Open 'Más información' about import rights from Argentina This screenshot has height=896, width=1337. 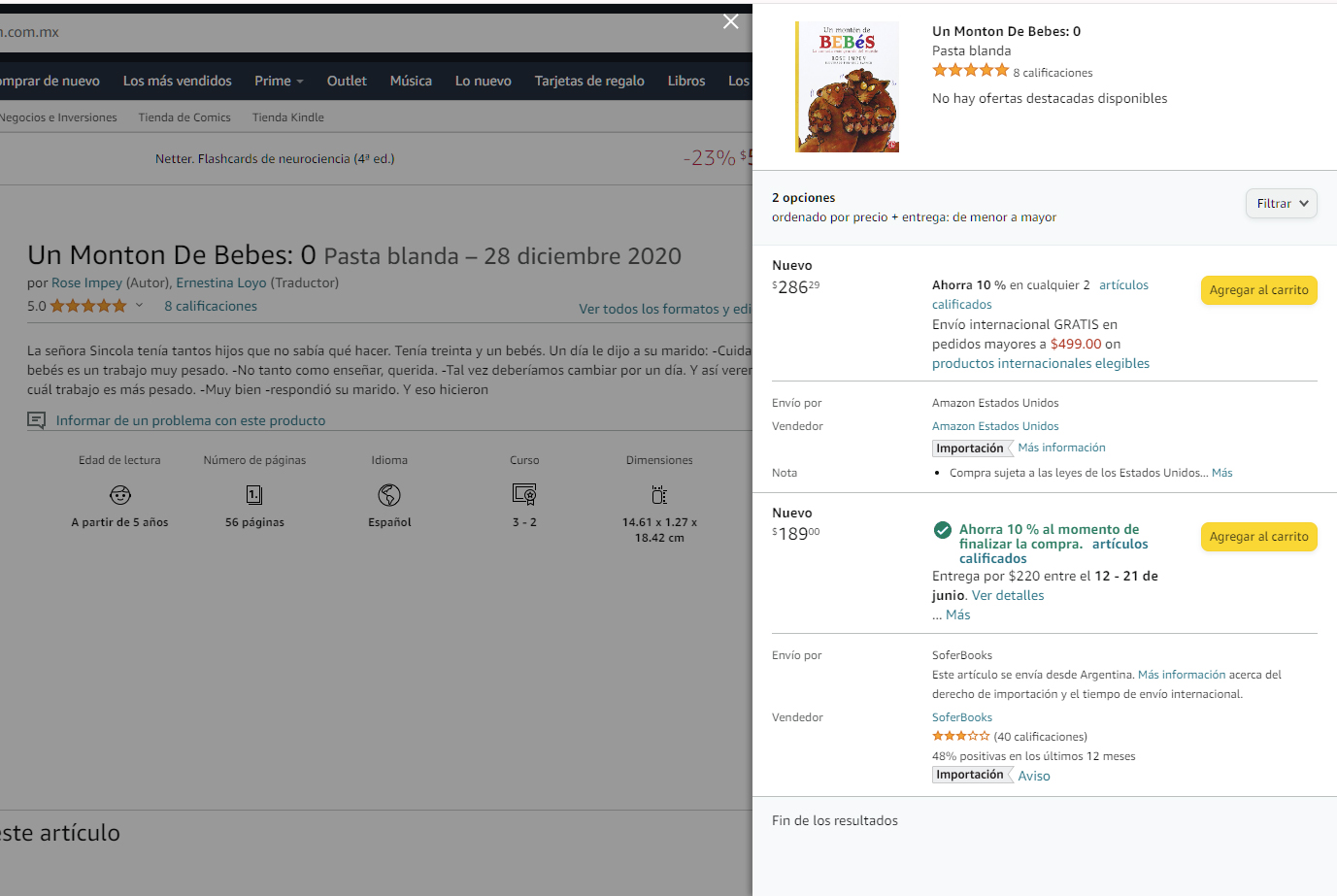(x=1182, y=675)
